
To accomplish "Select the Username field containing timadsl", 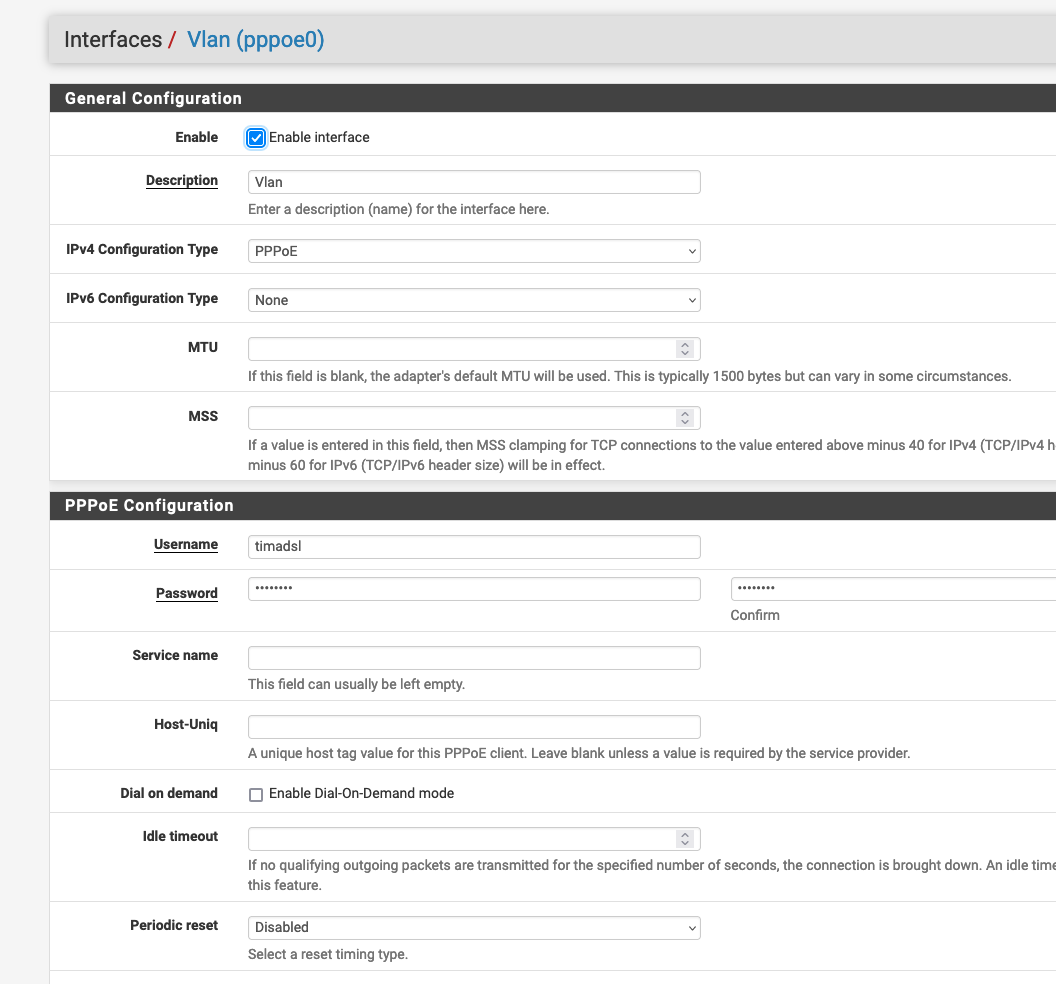I will point(474,547).
